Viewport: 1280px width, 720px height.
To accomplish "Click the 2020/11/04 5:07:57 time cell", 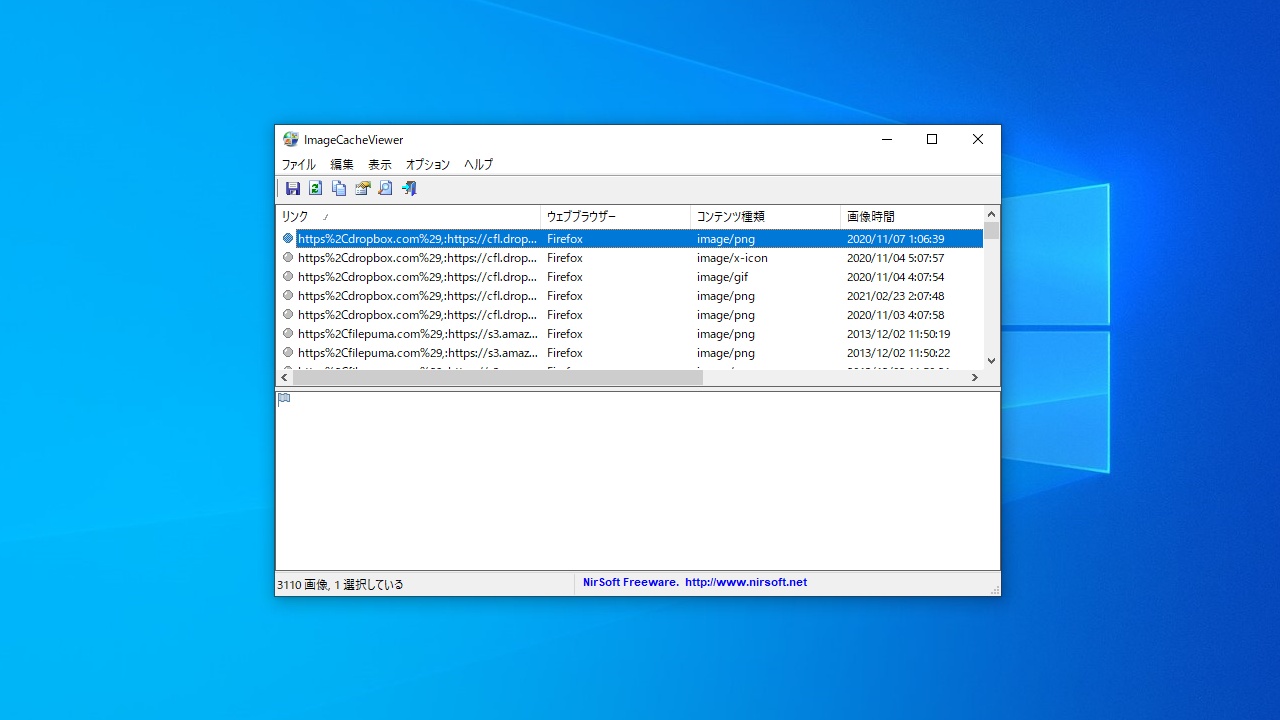I will click(x=895, y=258).
